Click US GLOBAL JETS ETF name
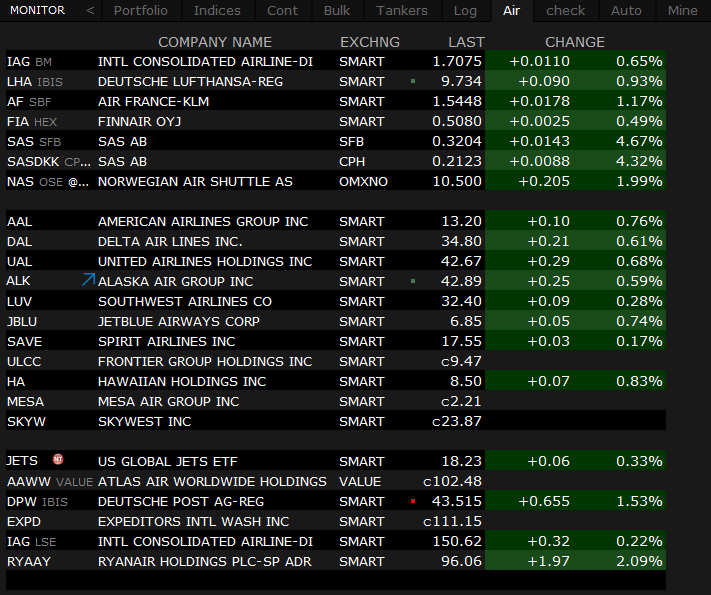Viewport: 711px width, 595px height. (168, 461)
